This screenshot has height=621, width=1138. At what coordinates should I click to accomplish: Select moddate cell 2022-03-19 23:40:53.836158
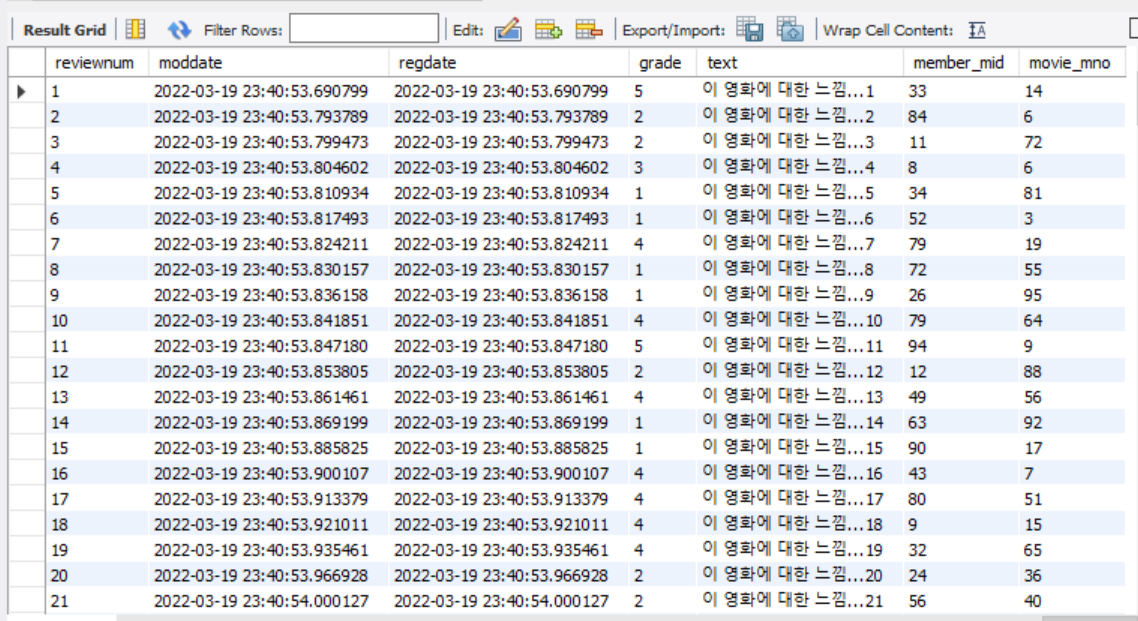[269, 295]
